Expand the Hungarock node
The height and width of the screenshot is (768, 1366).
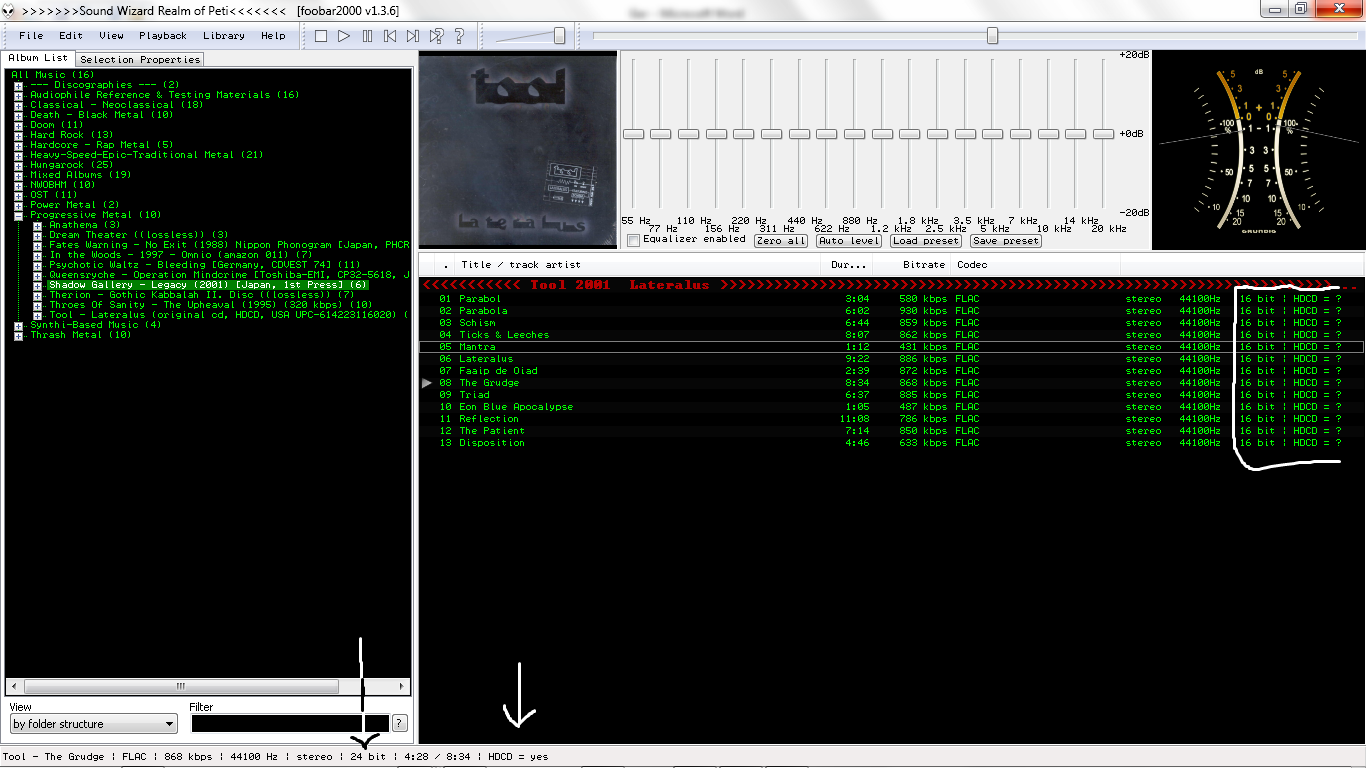[x=18, y=165]
